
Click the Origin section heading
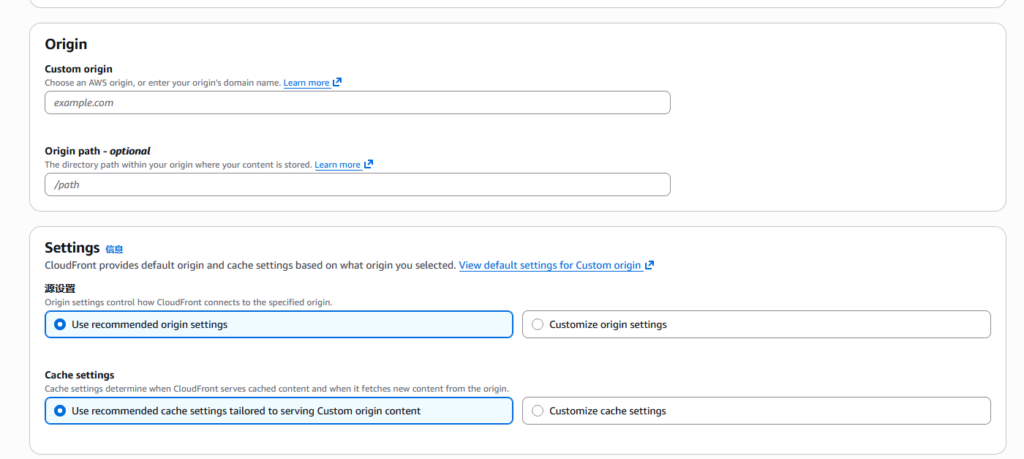[66, 44]
